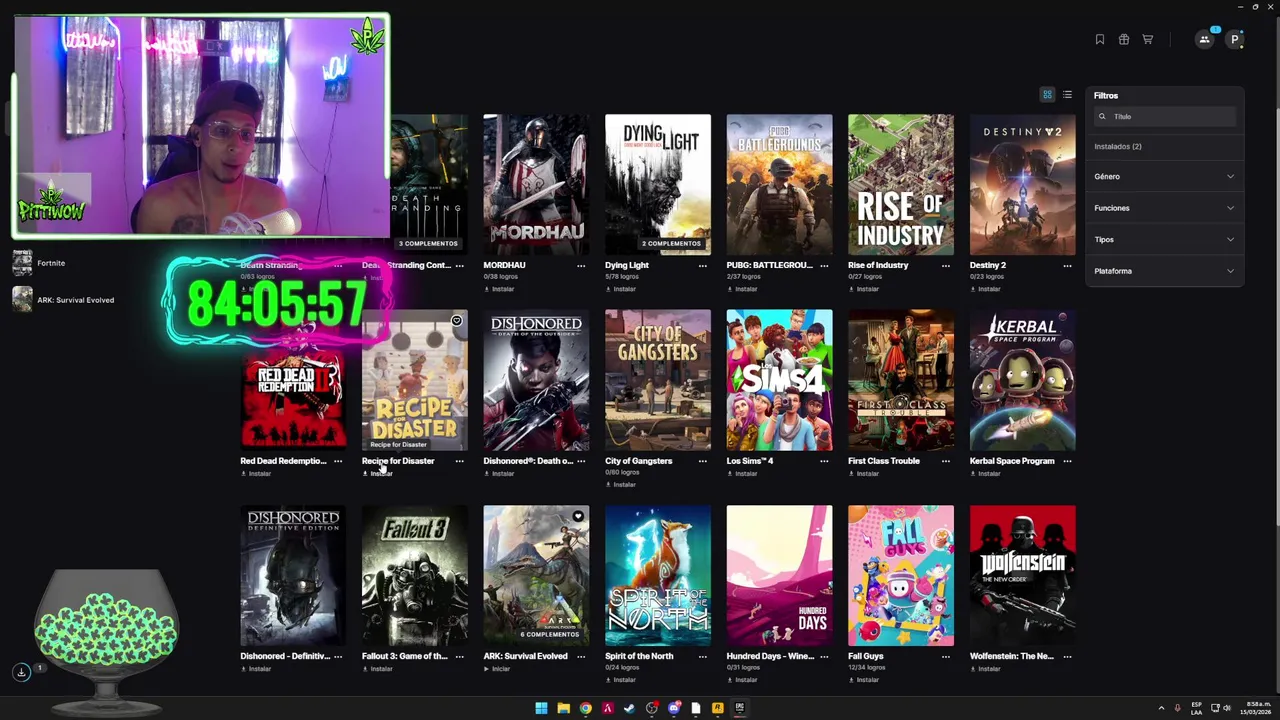Image resolution: width=1280 pixels, height=720 pixels.
Task: Open the wishlist bookmark icon
Action: pos(1100,39)
